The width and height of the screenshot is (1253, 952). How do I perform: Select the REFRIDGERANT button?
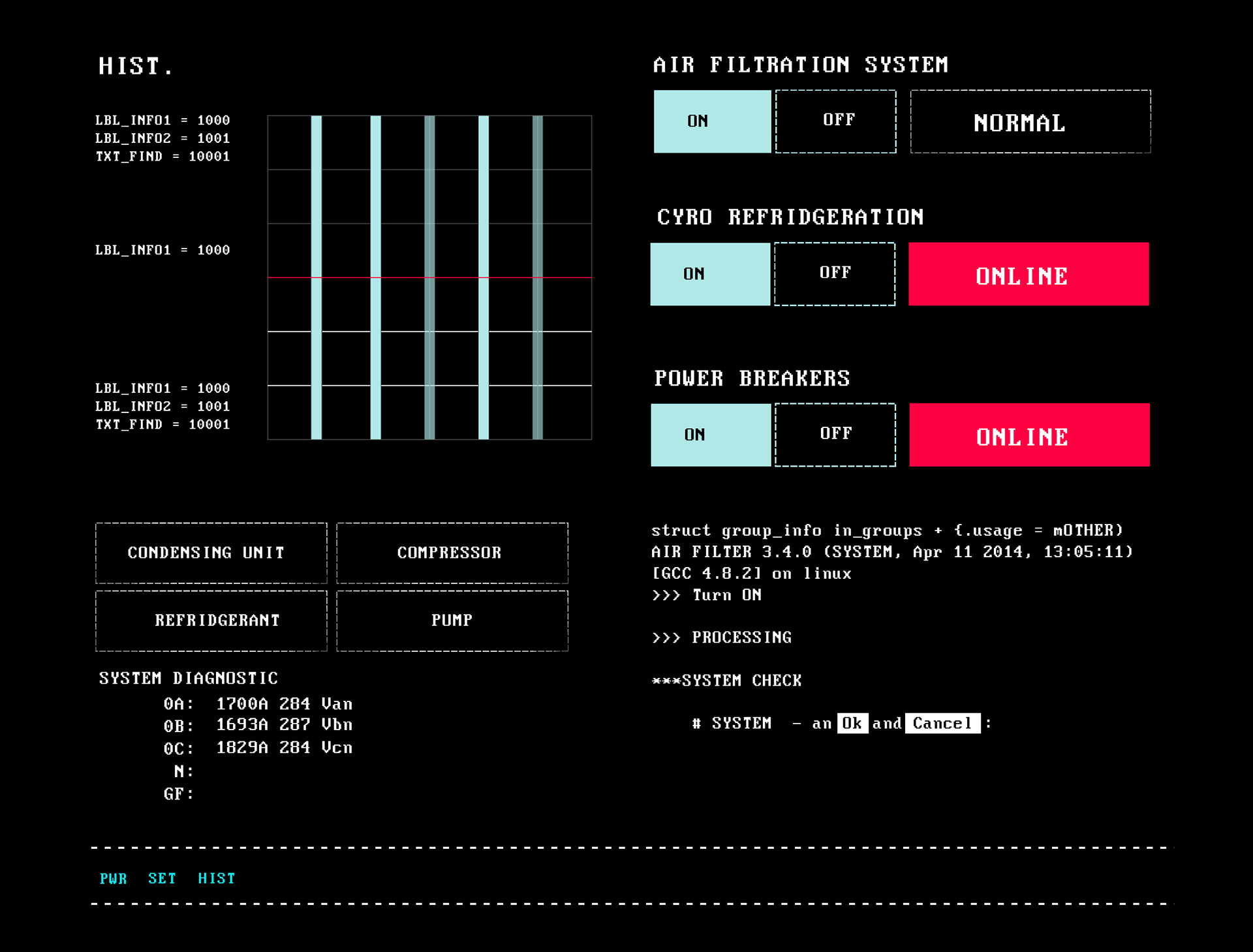211,621
